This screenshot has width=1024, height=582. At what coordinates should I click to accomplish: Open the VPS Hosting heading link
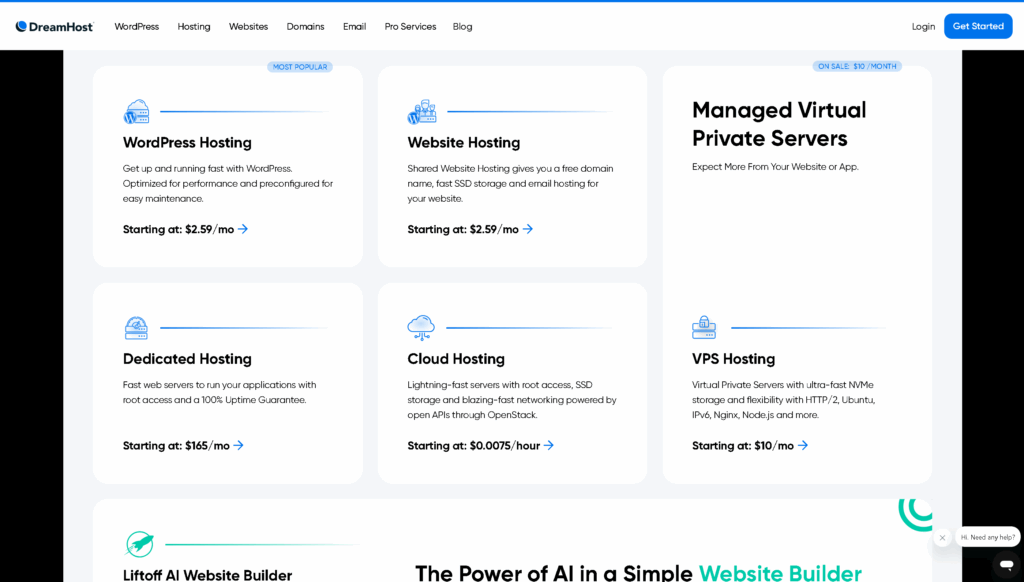coord(733,359)
